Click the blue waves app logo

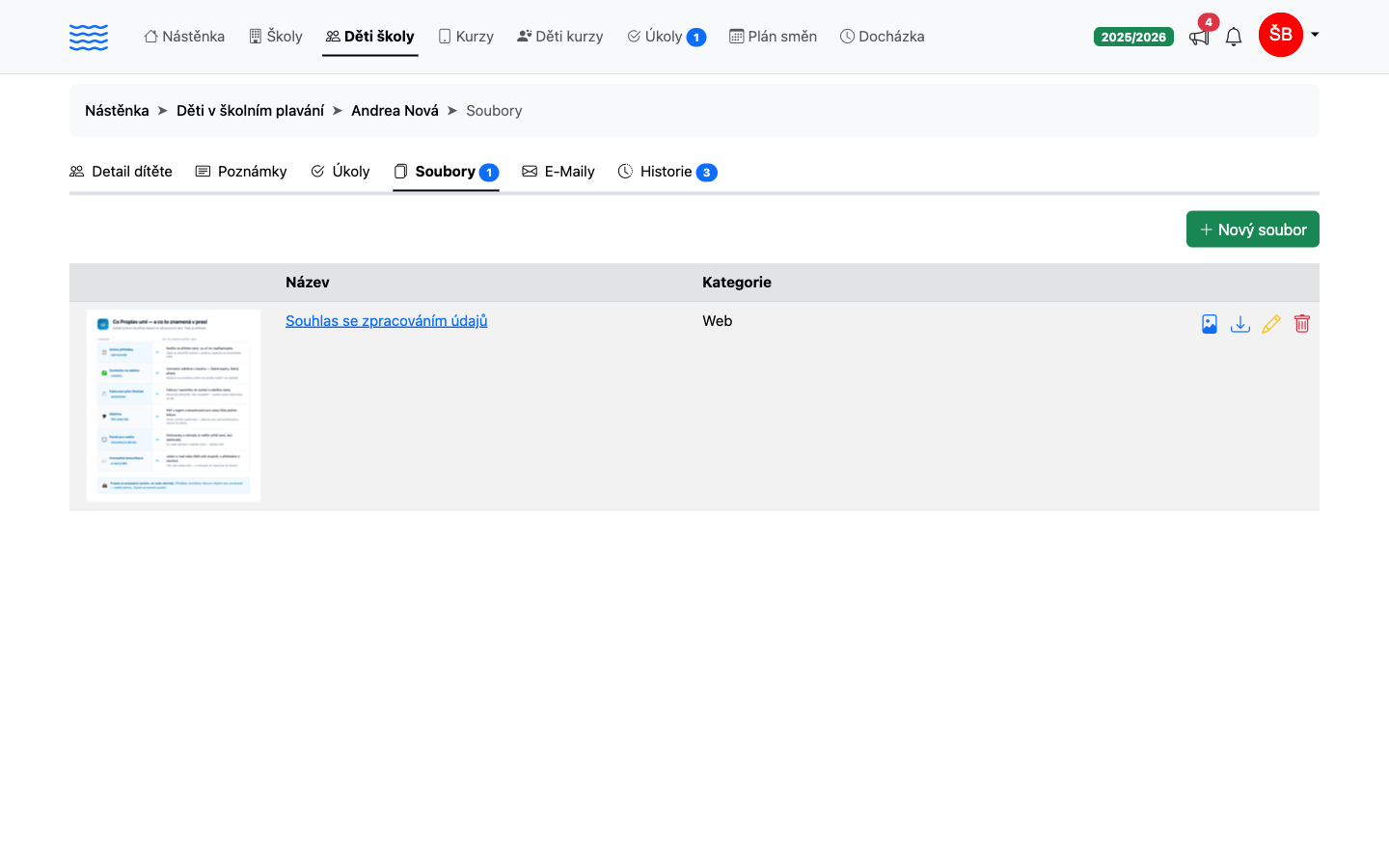point(89,37)
